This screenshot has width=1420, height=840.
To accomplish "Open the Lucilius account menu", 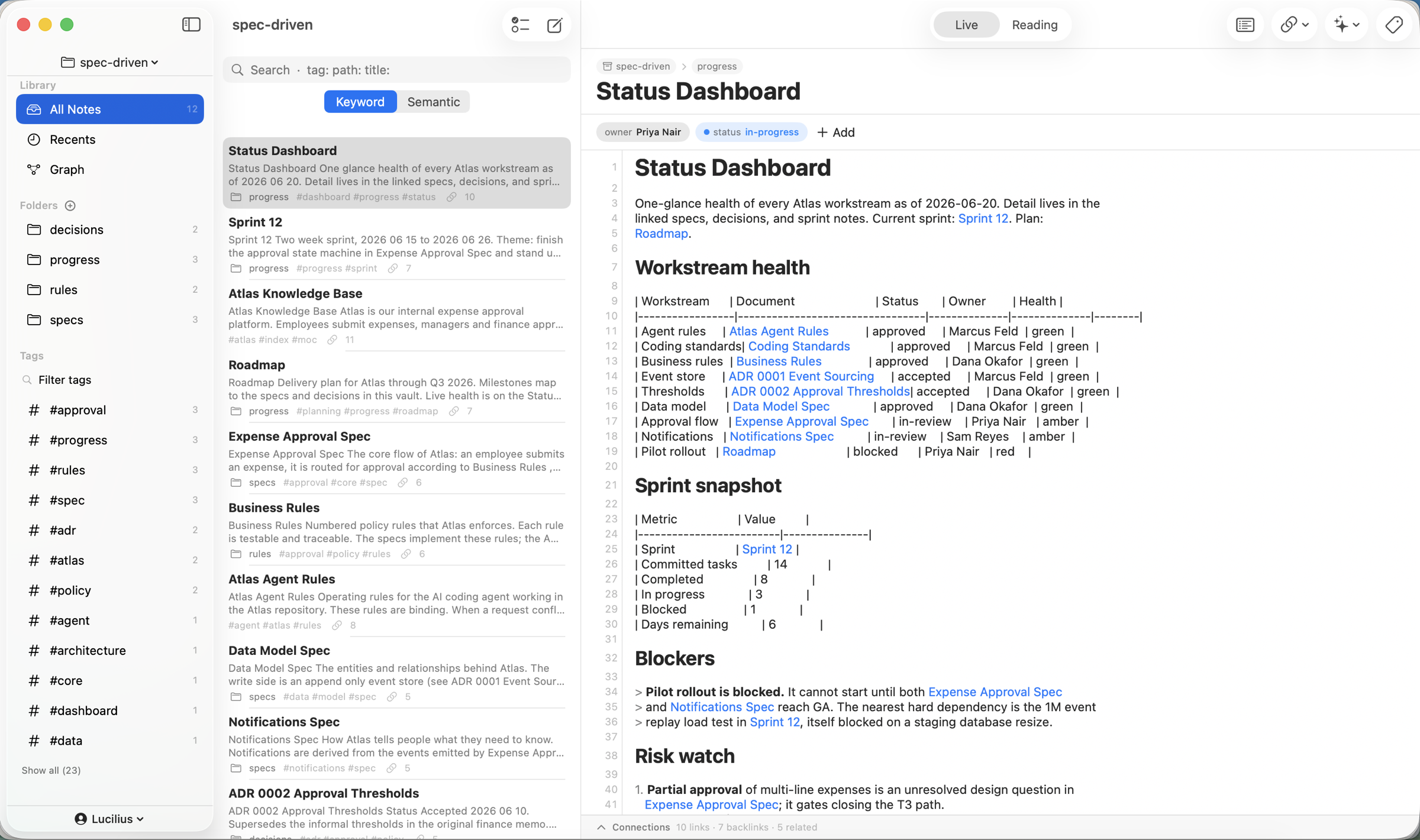I will 110,819.
